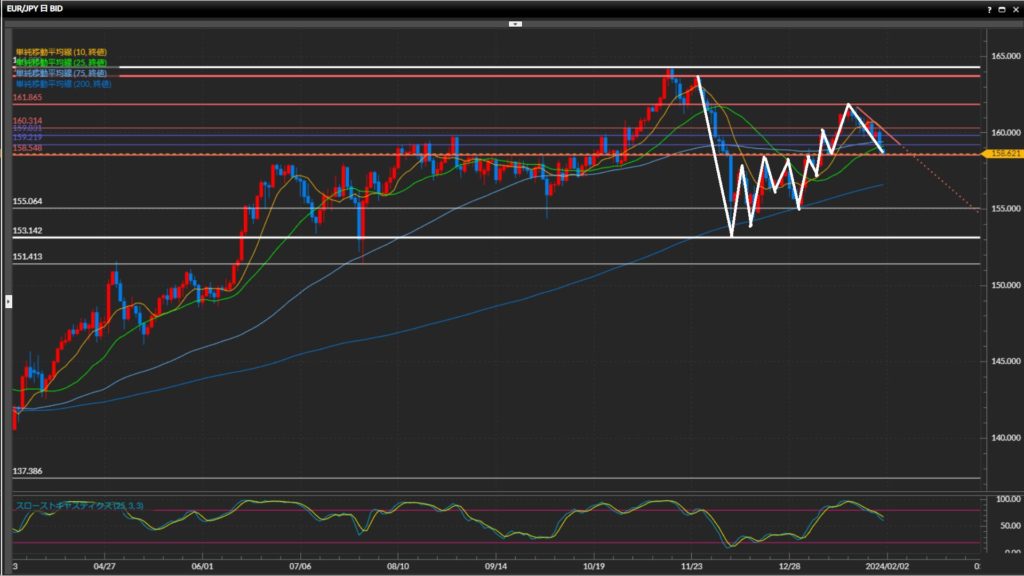The height and width of the screenshot is (576, 1024).
Task: Click the 2024/02/02 date on time axis
Action: (x=887, y=565)
